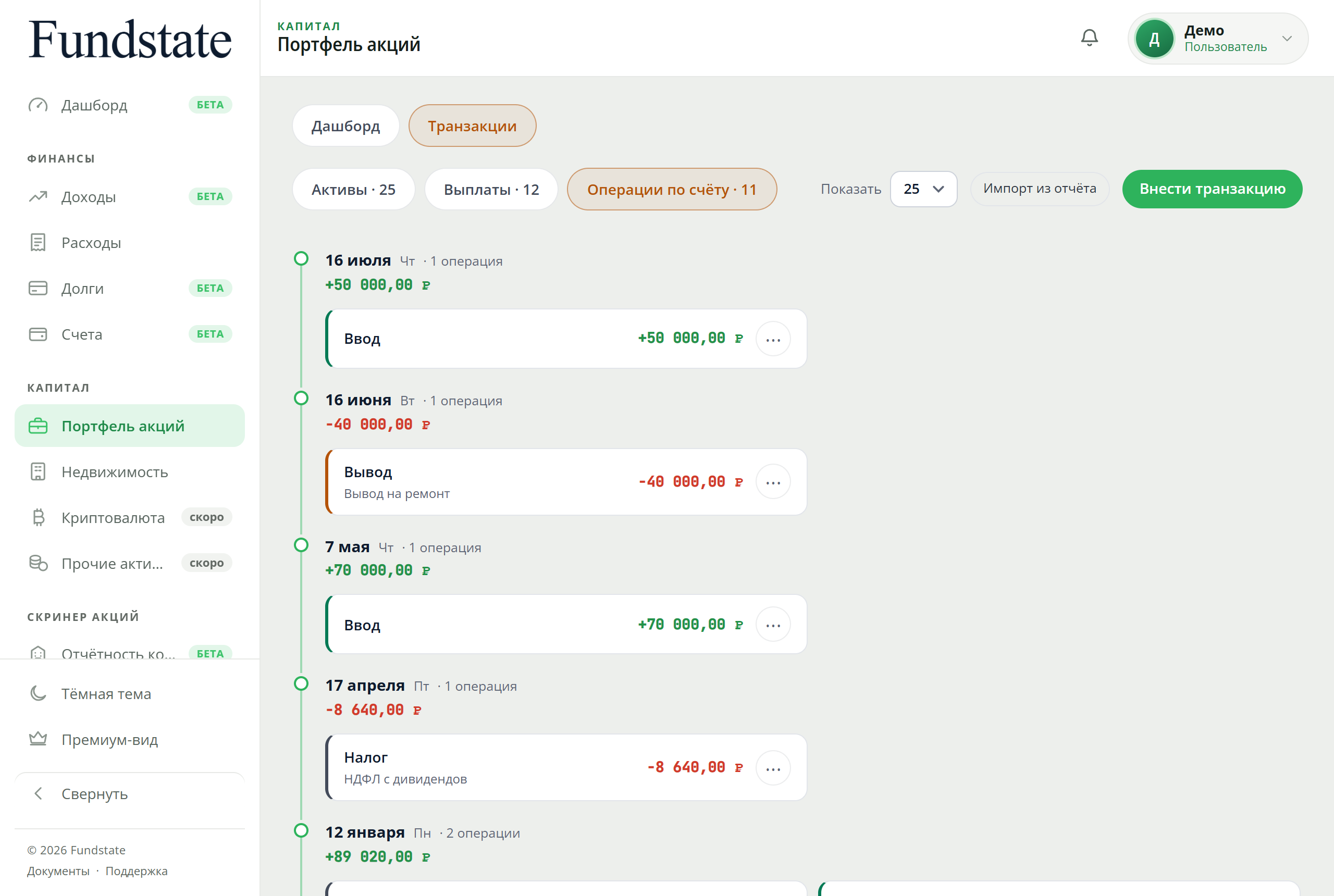The height and width of the screenshot is (896, 1334).
Task: Click the Портфель акций briefcase icon
Action: pyautogui.click(x=38, y=426)
